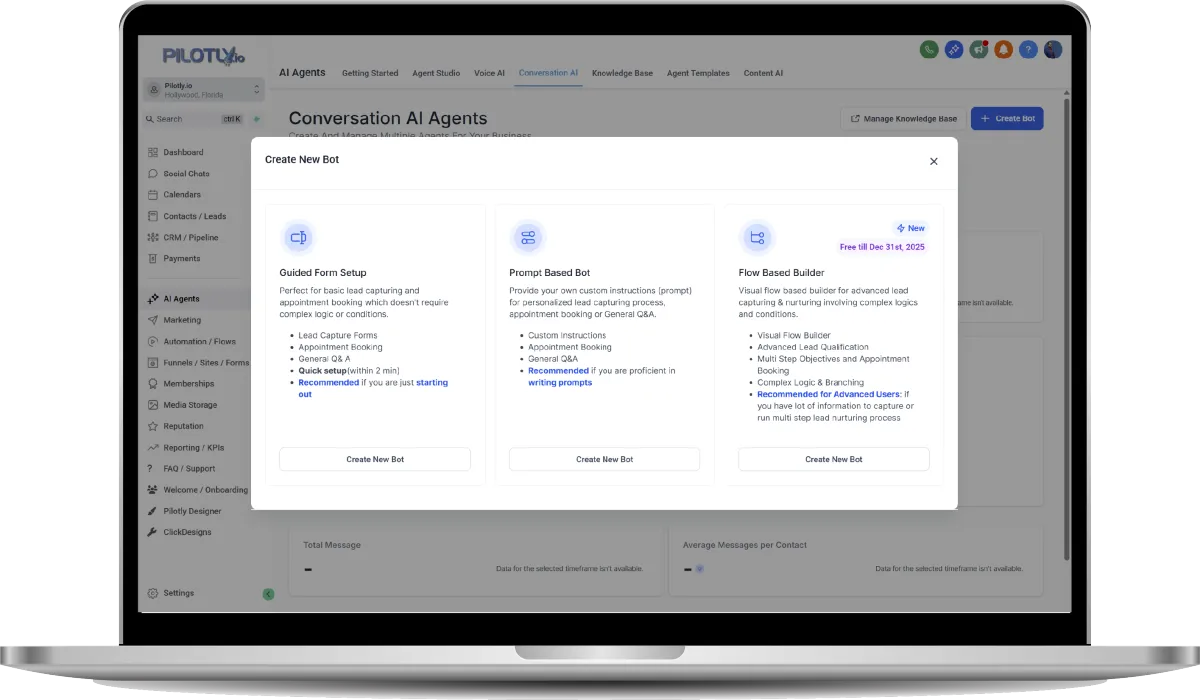Open Media Storage in the sidebar
Screen dimensions: 1200x700
tap(190, 405)
